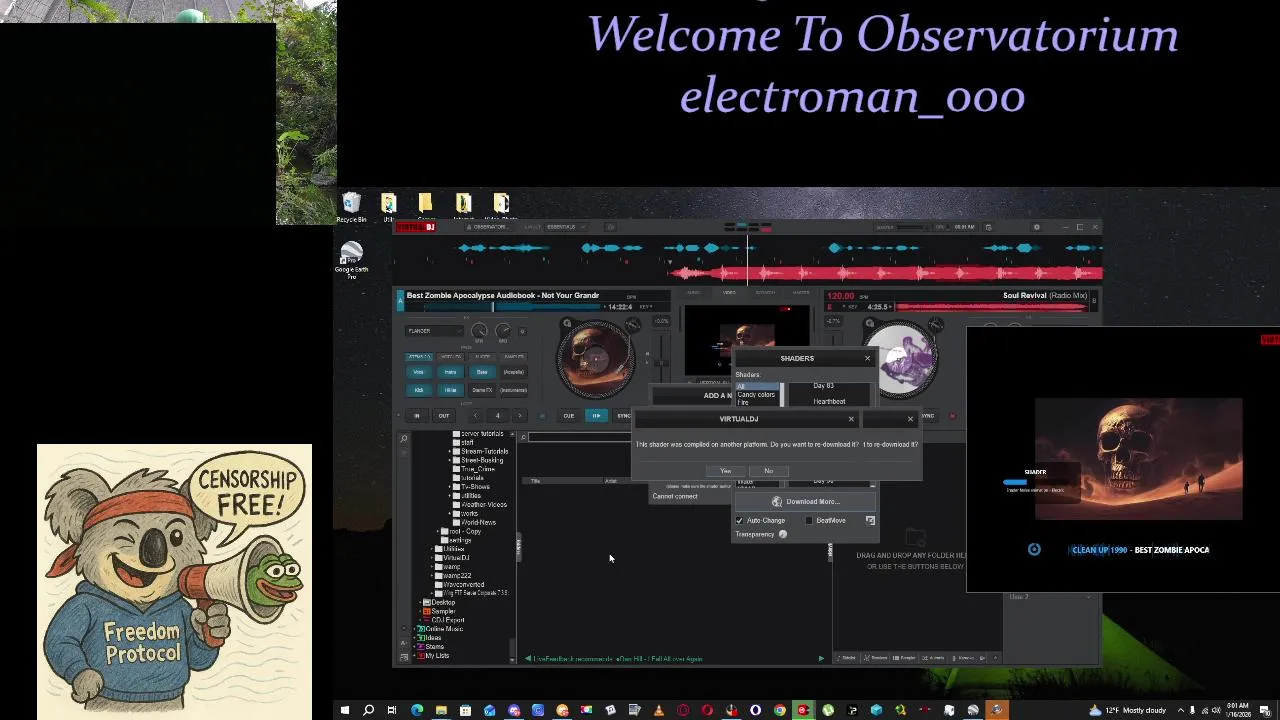
Task: Click the SCRATCH tab in the mixer
Action: [765, 292]
